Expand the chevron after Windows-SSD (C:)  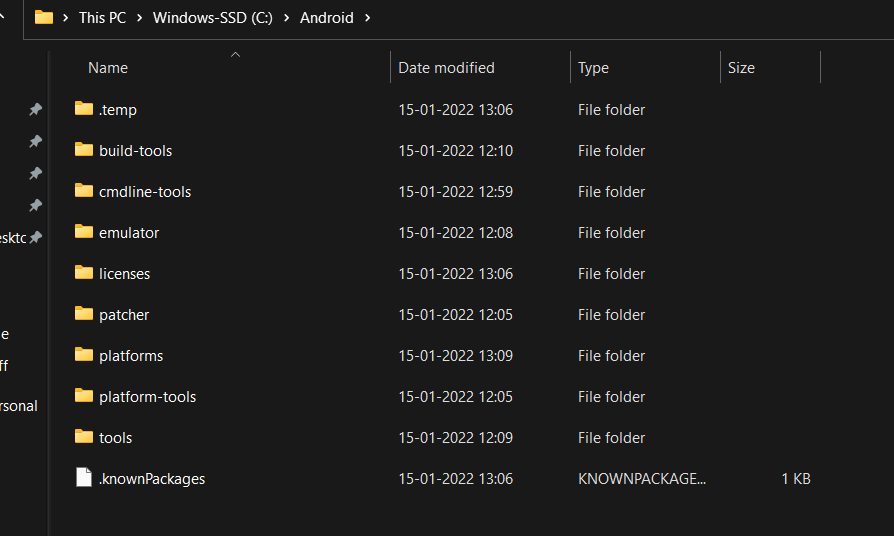point(286,18)
